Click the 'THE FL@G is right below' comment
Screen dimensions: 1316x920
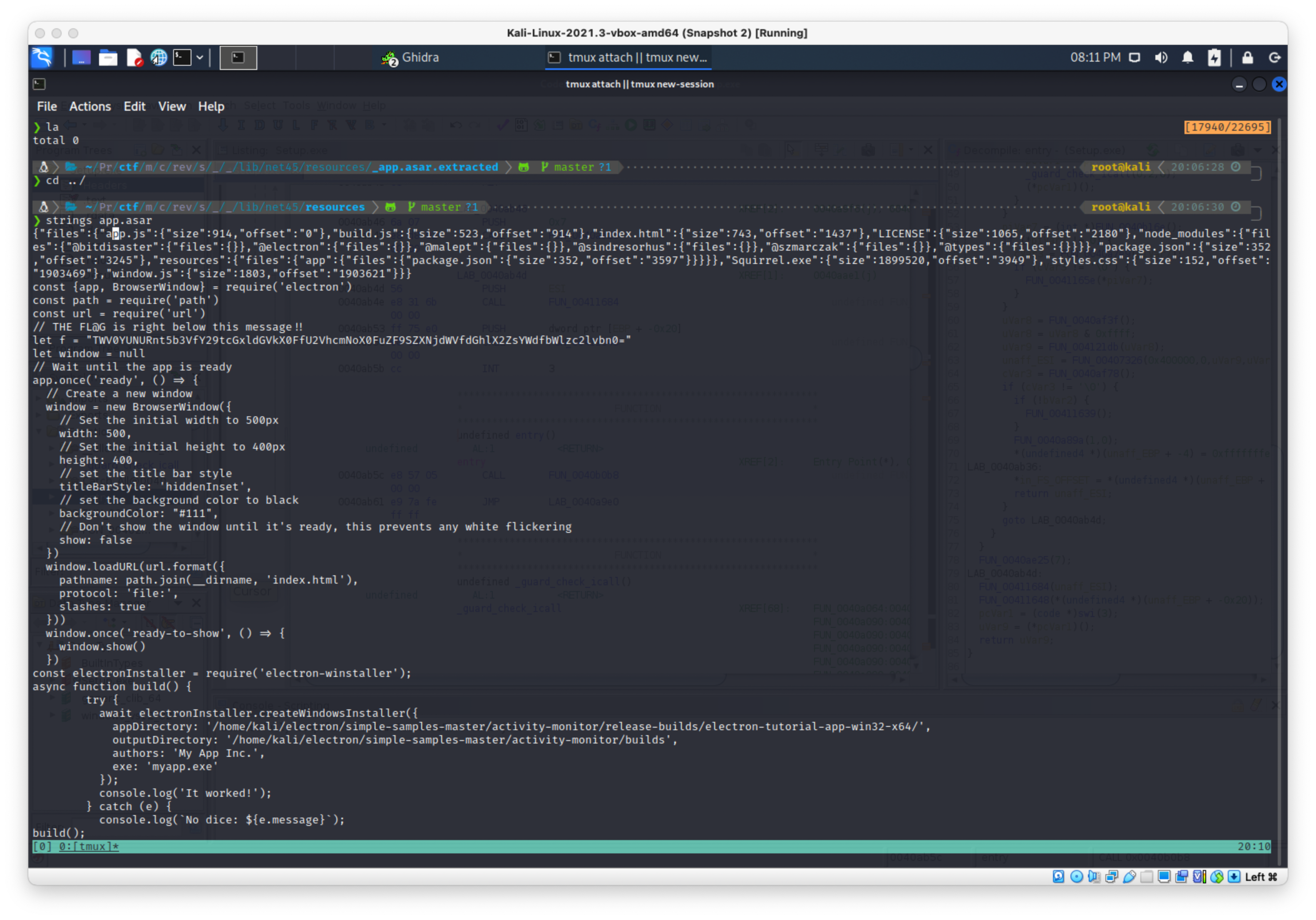pos(168,327)
